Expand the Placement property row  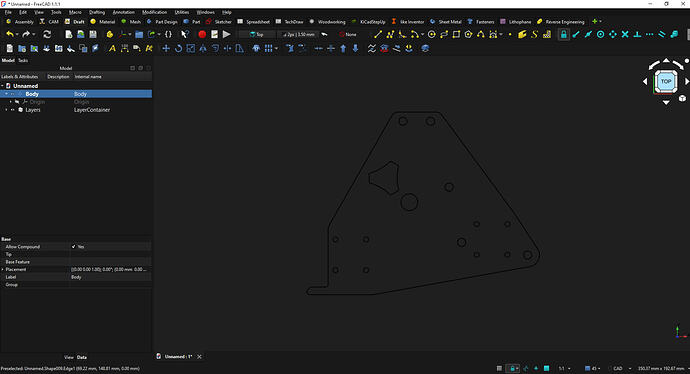(3, 269)
